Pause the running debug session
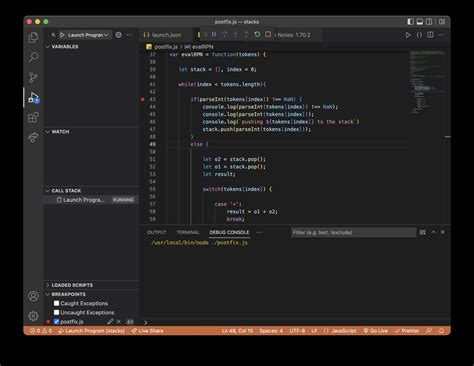474x366 pixels. (x=214, y=34)
